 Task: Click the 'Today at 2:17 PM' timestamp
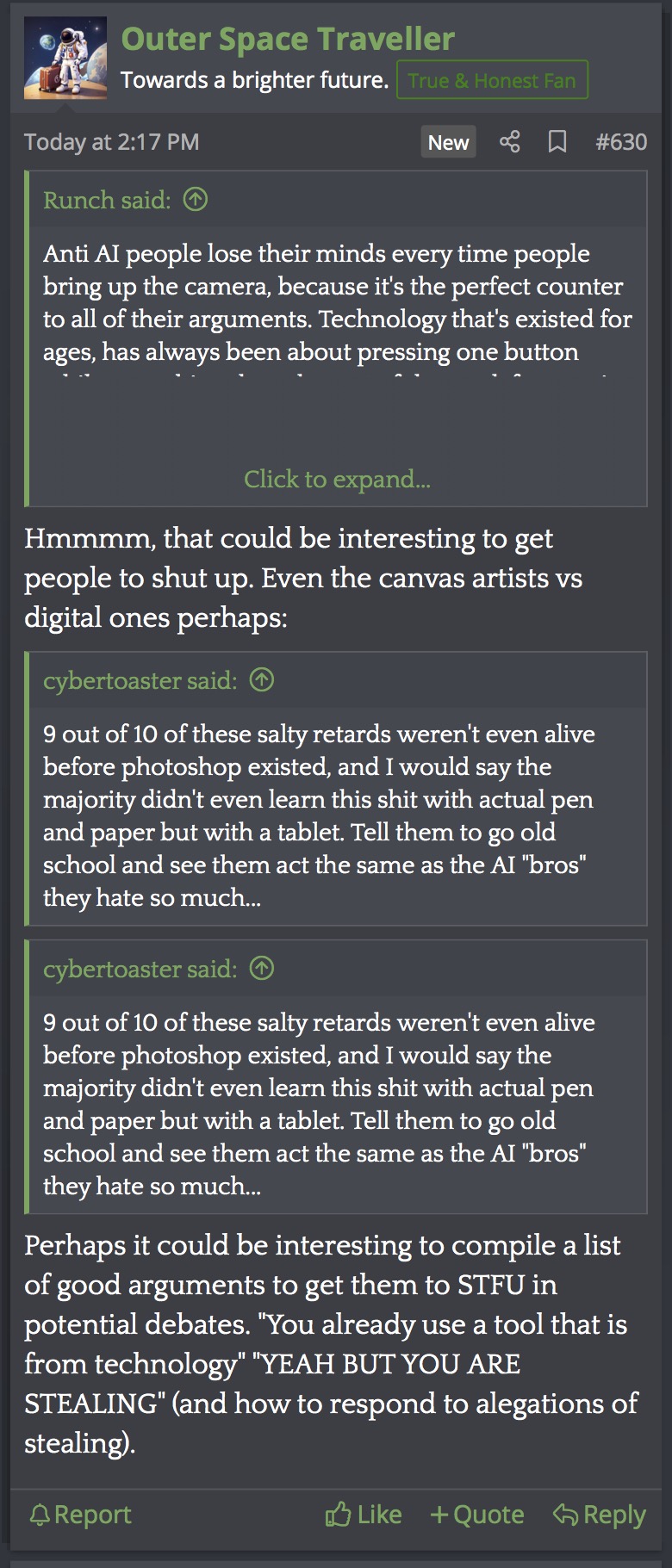pos(111,142)
